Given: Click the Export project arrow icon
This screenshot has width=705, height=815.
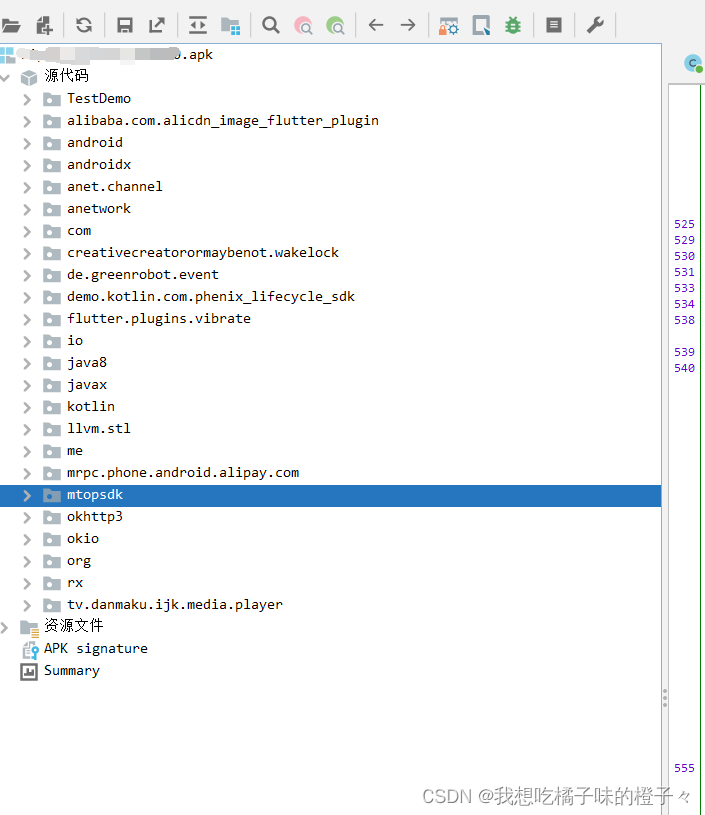Looking at the screenshot, I should click(157, 25).
